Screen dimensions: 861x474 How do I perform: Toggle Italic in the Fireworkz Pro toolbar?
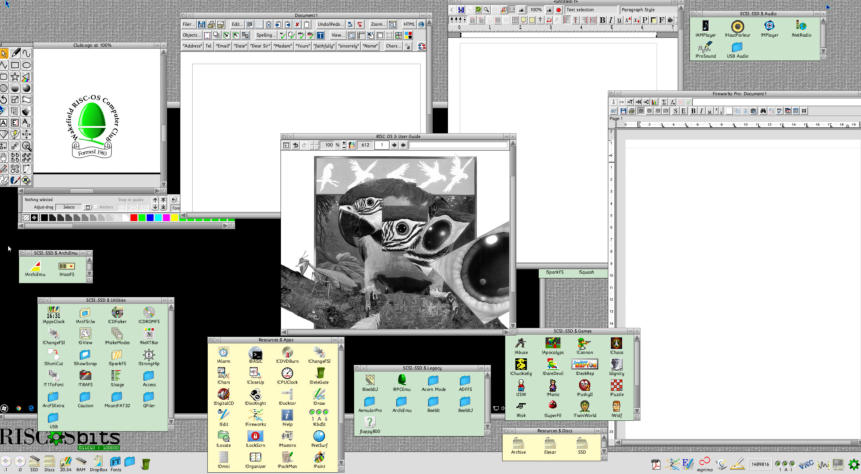click(701, 111)
